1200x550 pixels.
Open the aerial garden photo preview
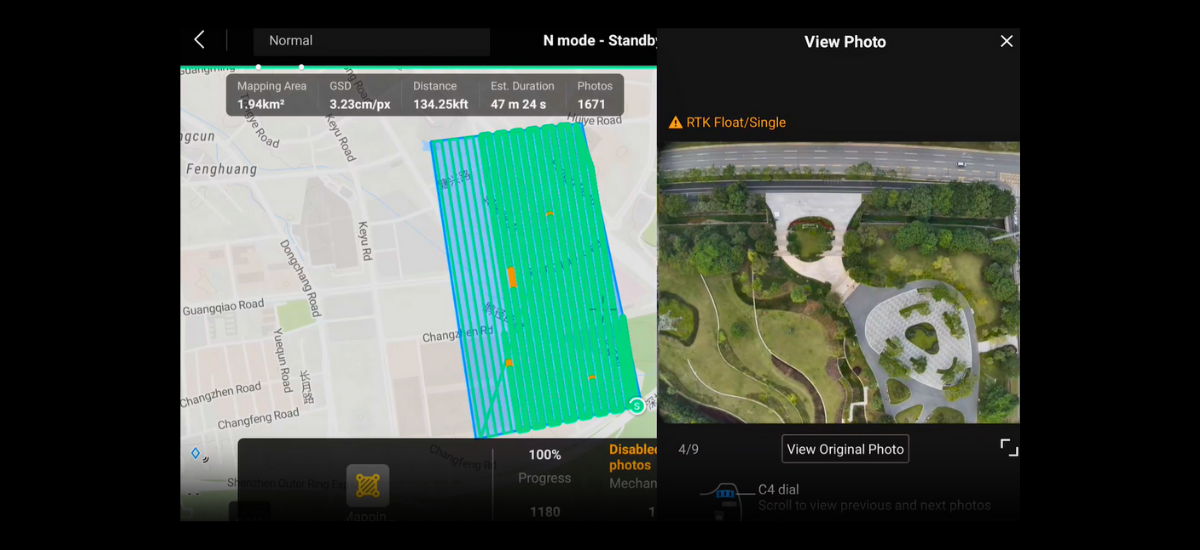838,282
